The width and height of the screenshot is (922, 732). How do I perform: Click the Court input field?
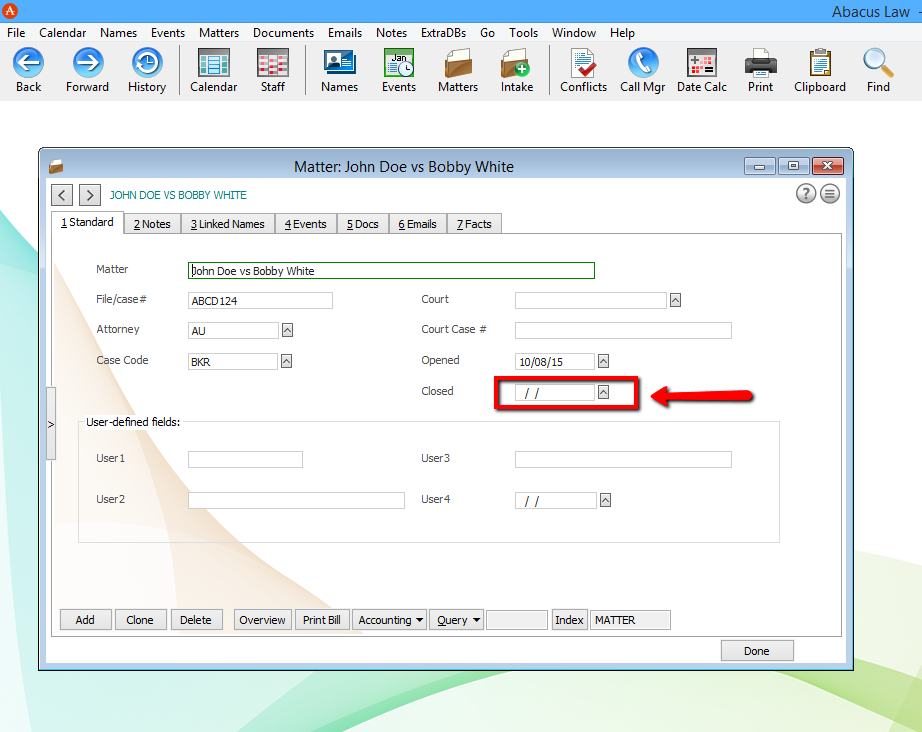pos(590,300)
